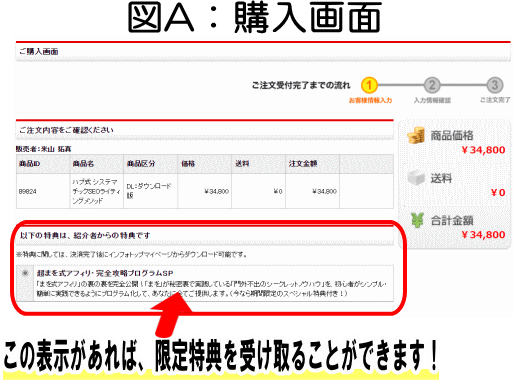The image size is (513, 380).
Task: Click the 商品価格 label in summary panel
Action: [452, 136]
